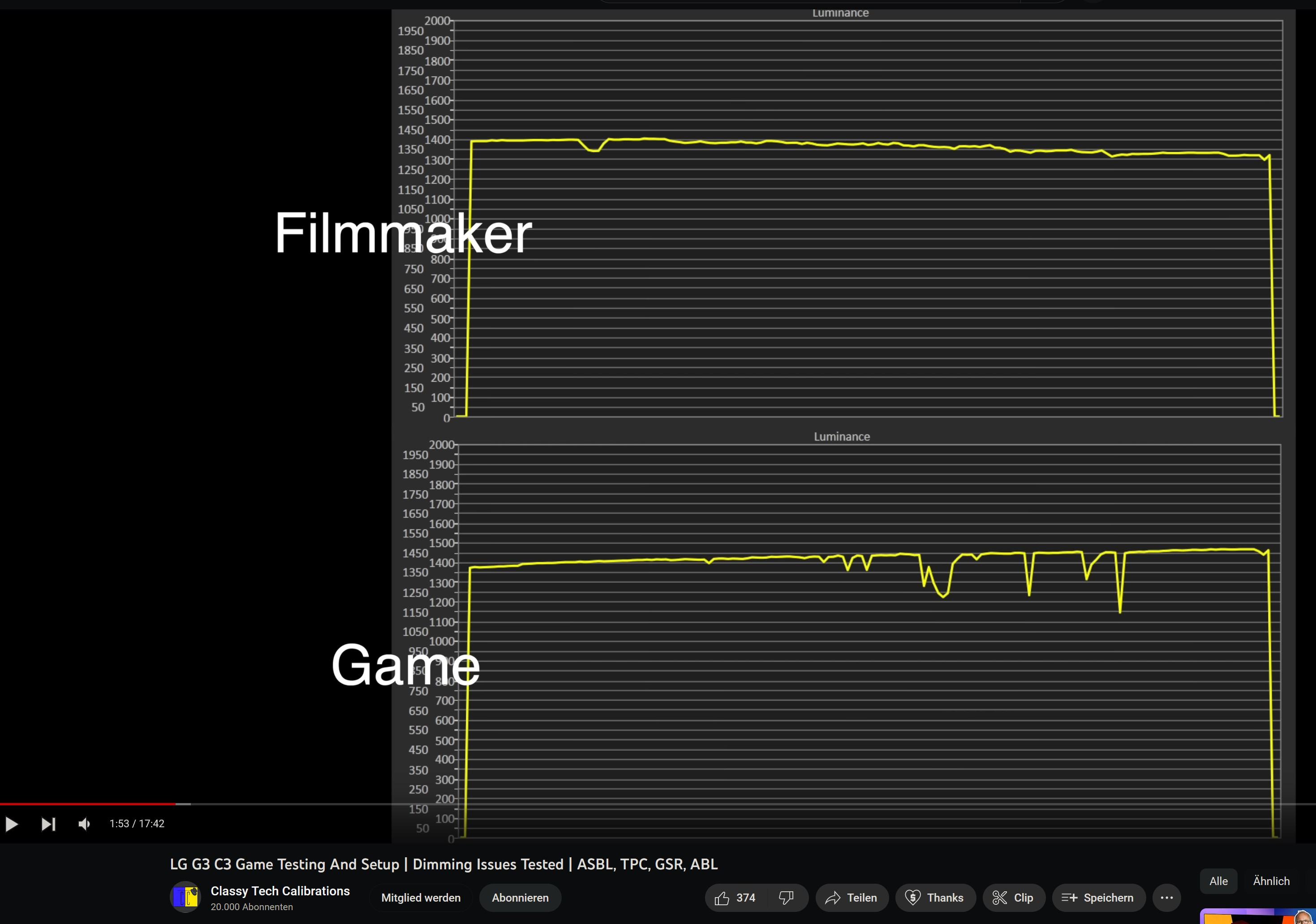Play the video
The width and height of the screenshot is (1316, 924).
(x=12, y=824)
